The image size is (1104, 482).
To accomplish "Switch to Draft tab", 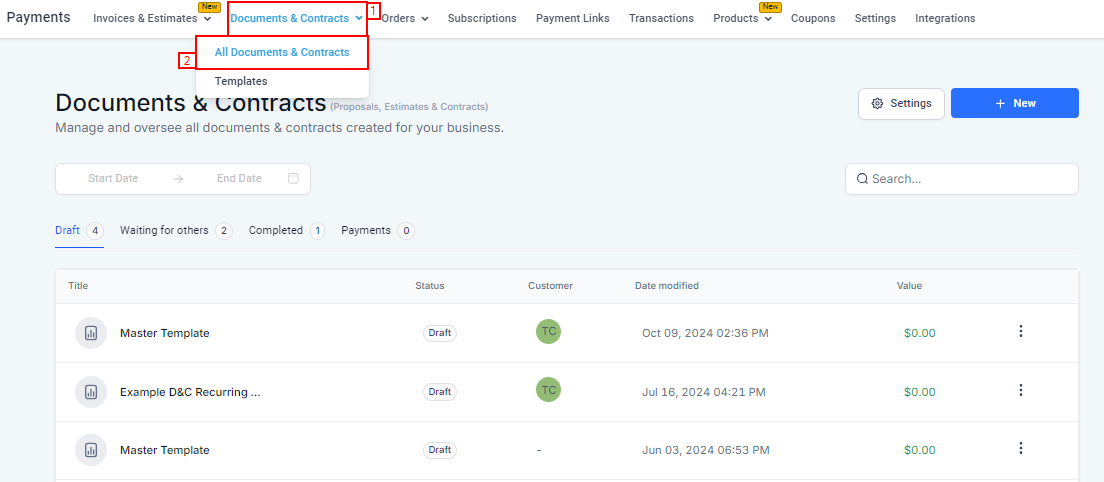I will click(x=80, y=231).
